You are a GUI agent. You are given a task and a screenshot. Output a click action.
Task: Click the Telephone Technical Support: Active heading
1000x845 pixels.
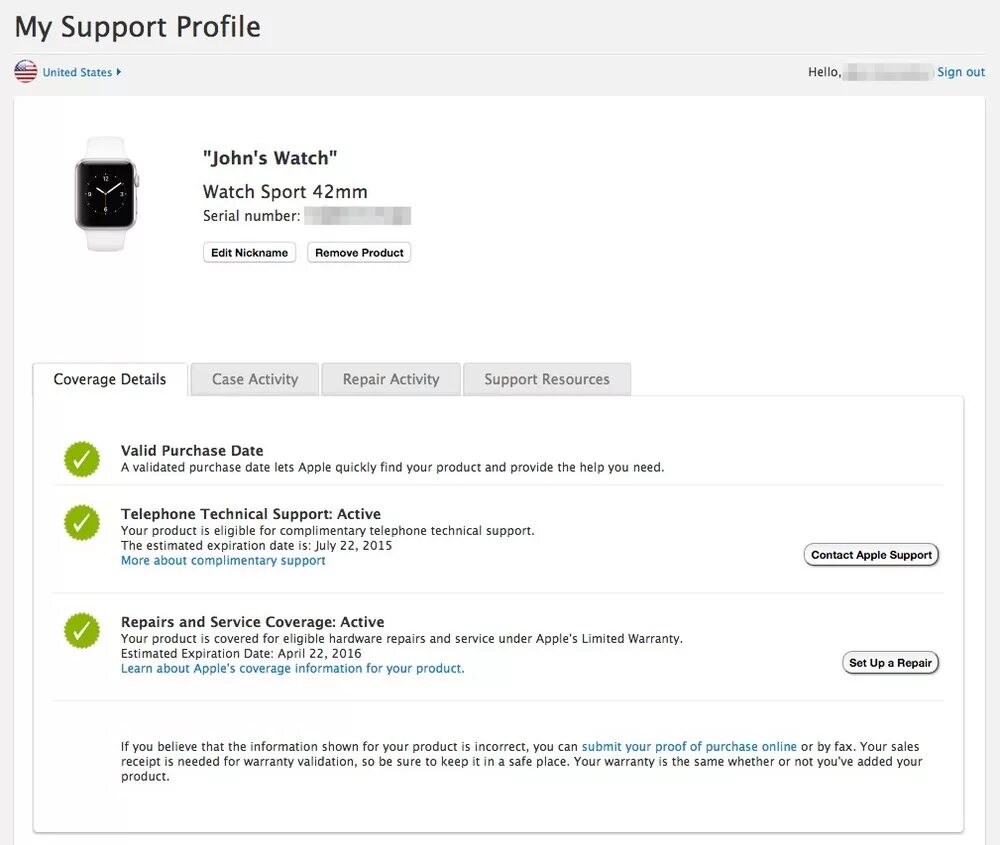point(251,514)
